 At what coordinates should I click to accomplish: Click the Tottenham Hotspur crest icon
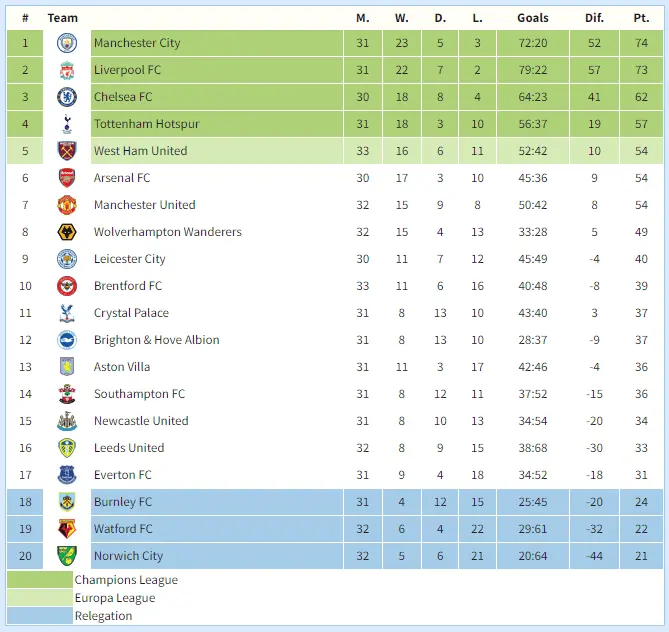[x=67, y=124]
